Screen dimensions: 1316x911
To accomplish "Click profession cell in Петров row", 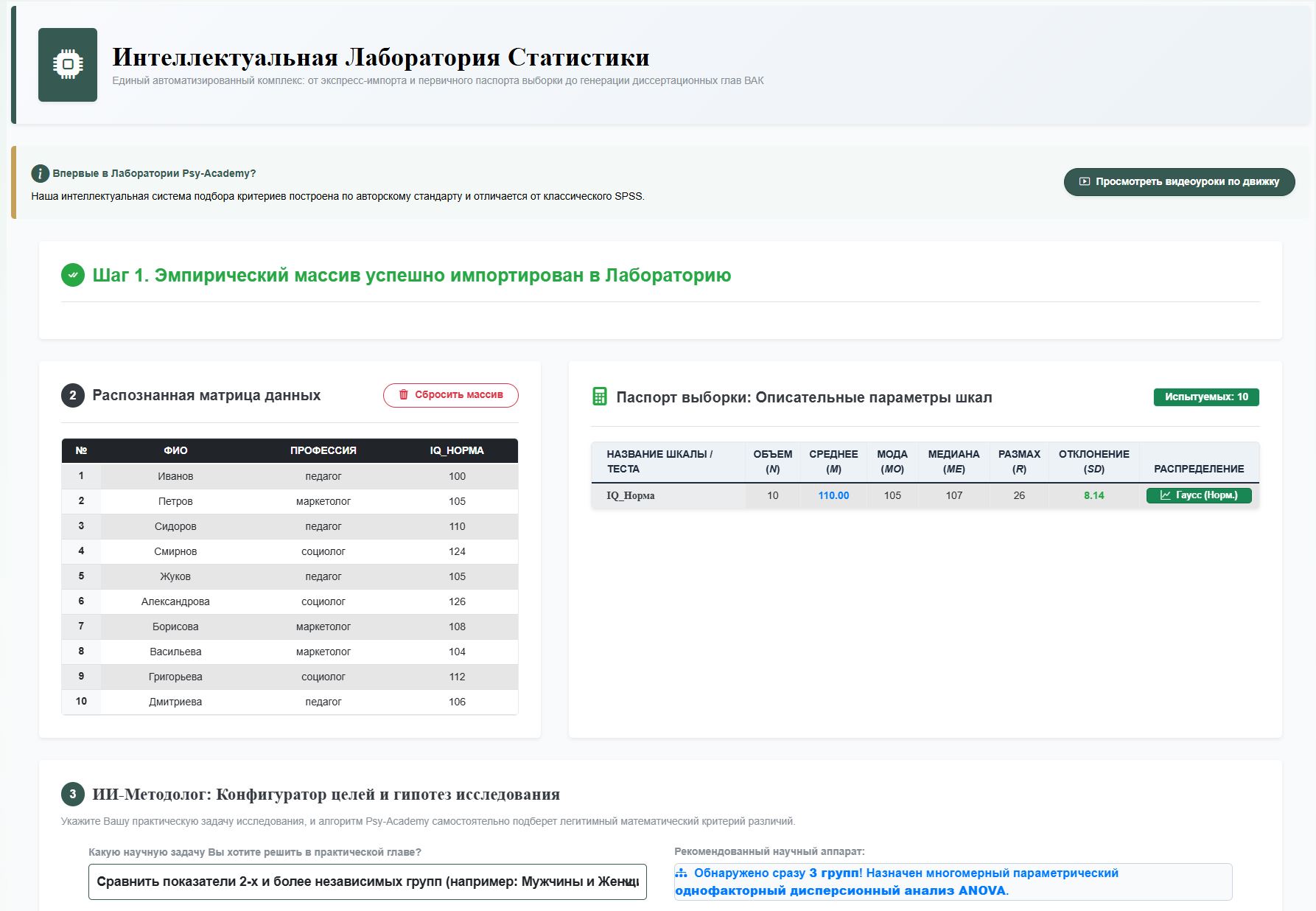I will [323, 501].
